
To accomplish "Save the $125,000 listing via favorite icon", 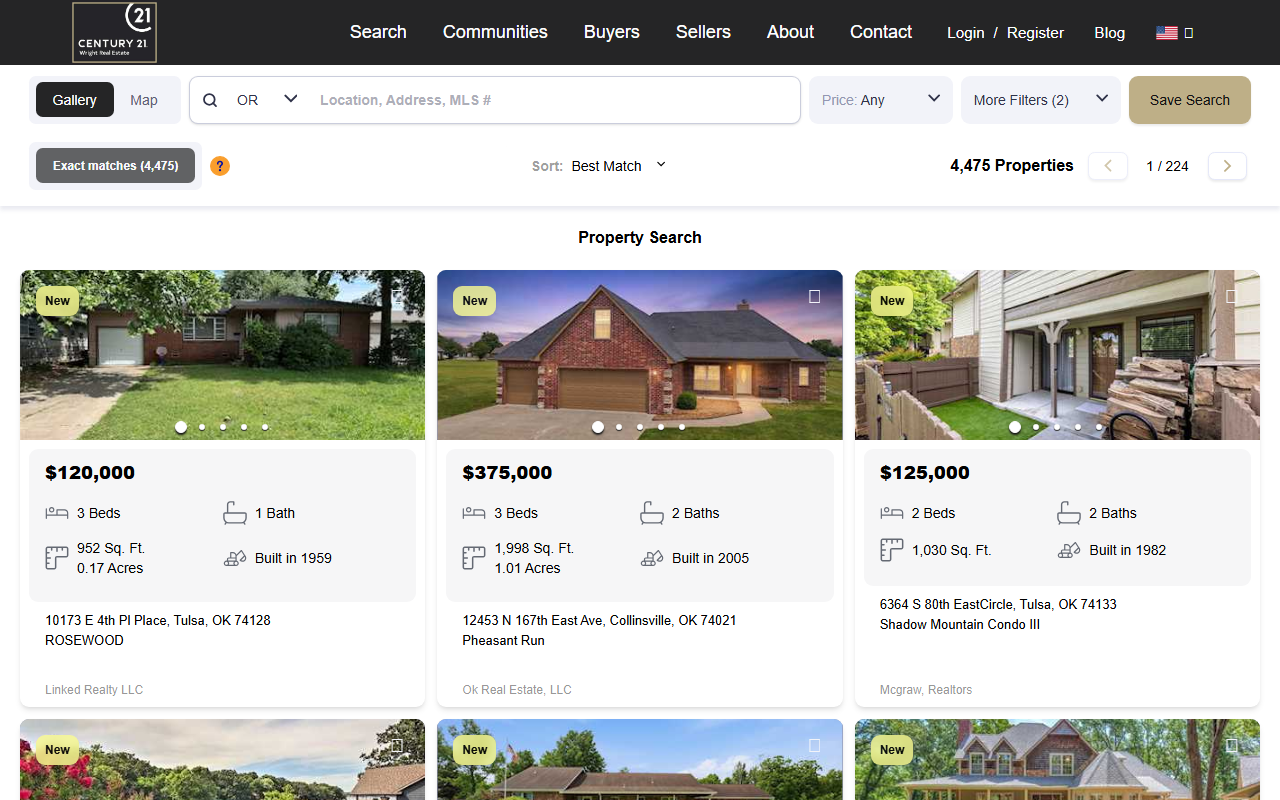I will point(1231,297).
